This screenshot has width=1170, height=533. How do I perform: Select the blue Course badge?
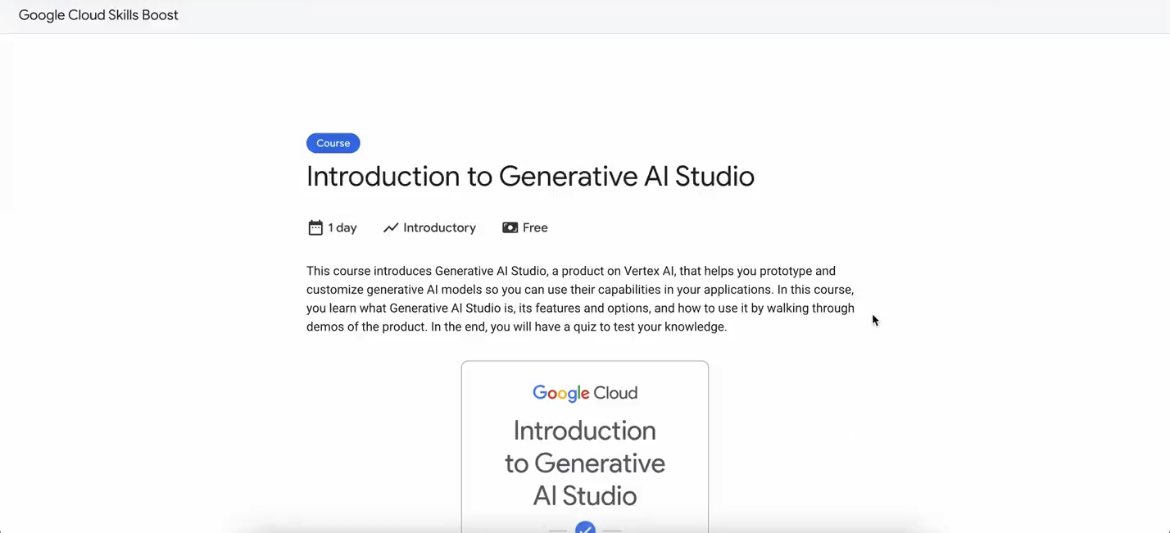pos(333,143)
